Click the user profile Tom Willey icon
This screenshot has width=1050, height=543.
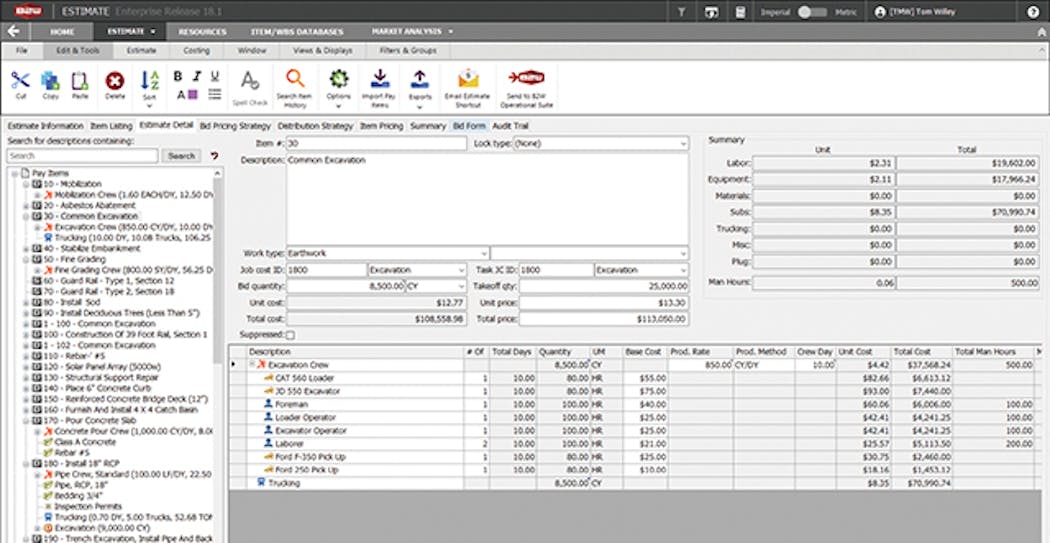coord(880,12)
